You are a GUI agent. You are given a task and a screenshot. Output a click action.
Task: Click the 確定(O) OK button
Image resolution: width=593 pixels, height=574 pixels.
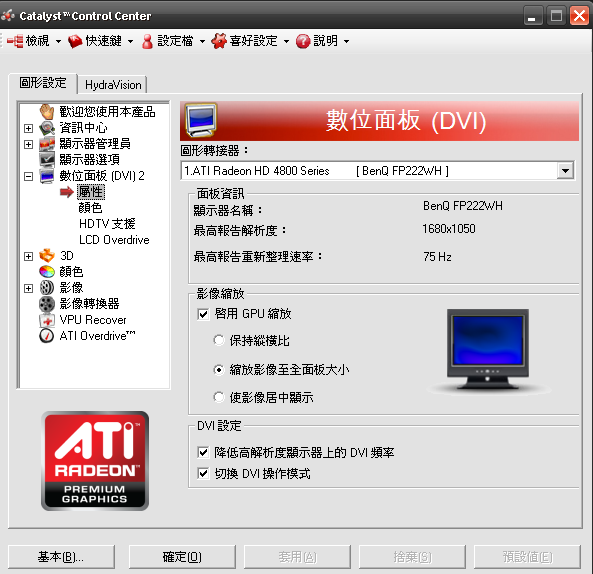click(182, 557)
